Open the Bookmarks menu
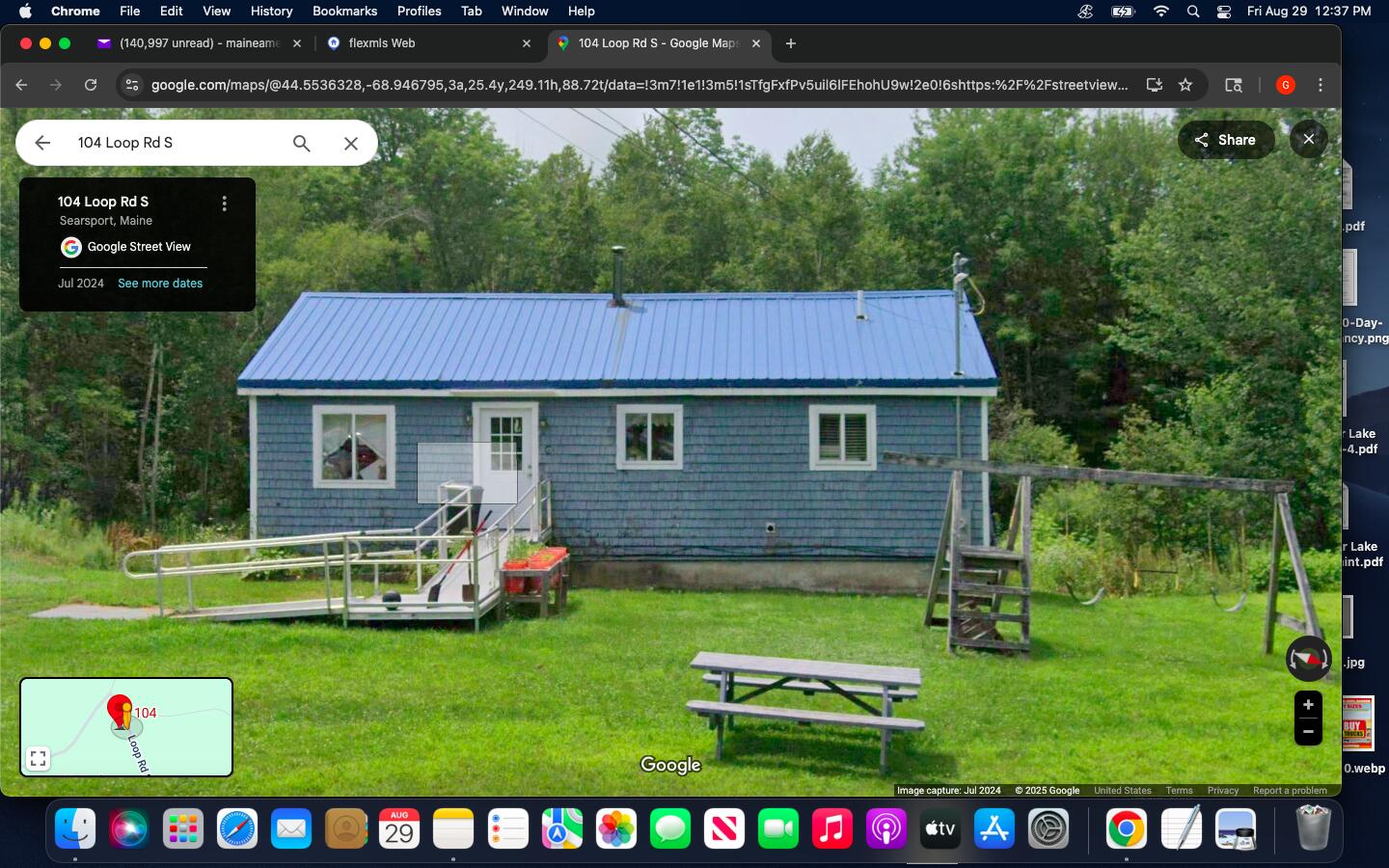1389x868 pixels. point(344,11)
